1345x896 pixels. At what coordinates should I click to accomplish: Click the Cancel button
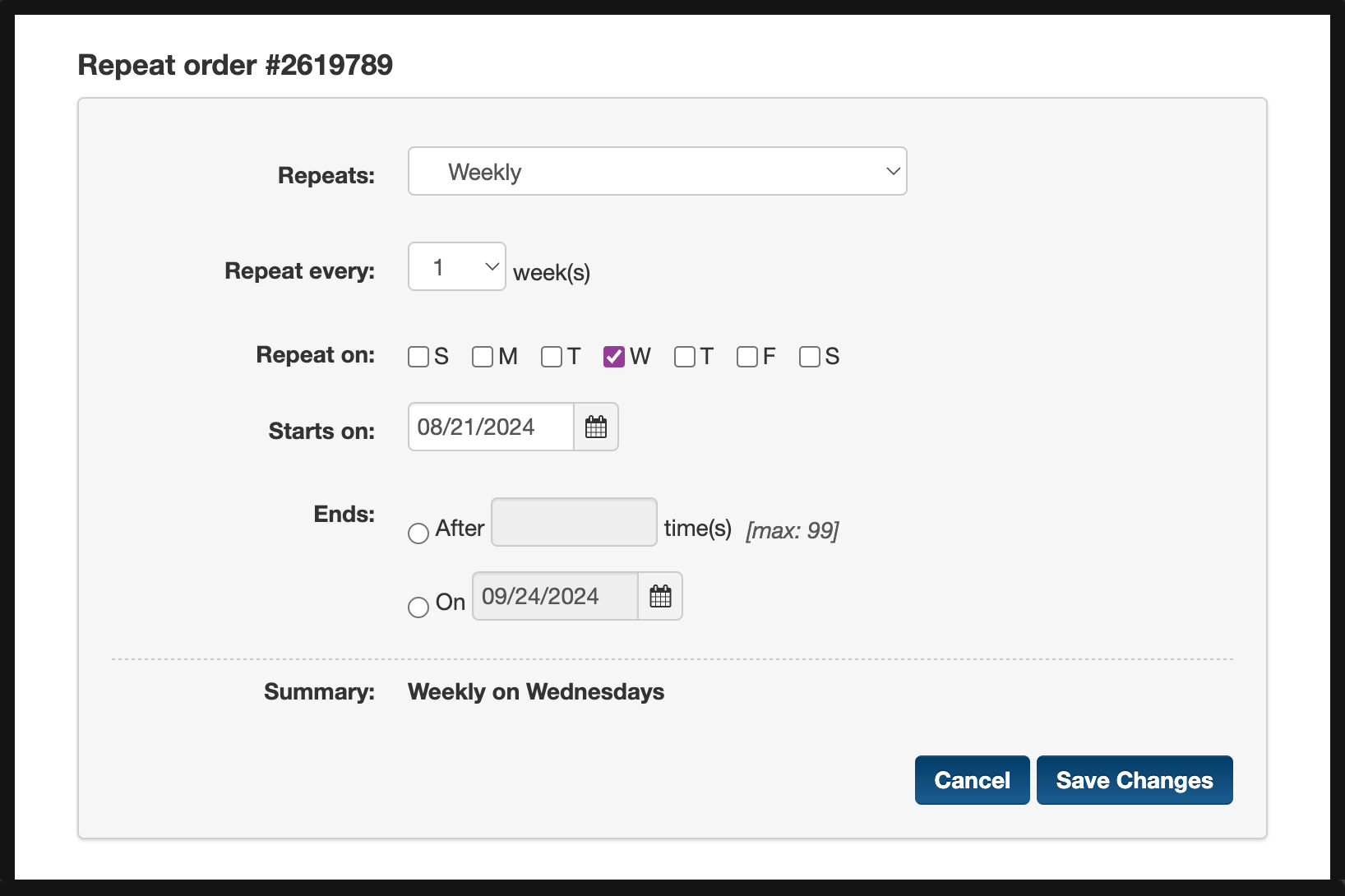972,779
